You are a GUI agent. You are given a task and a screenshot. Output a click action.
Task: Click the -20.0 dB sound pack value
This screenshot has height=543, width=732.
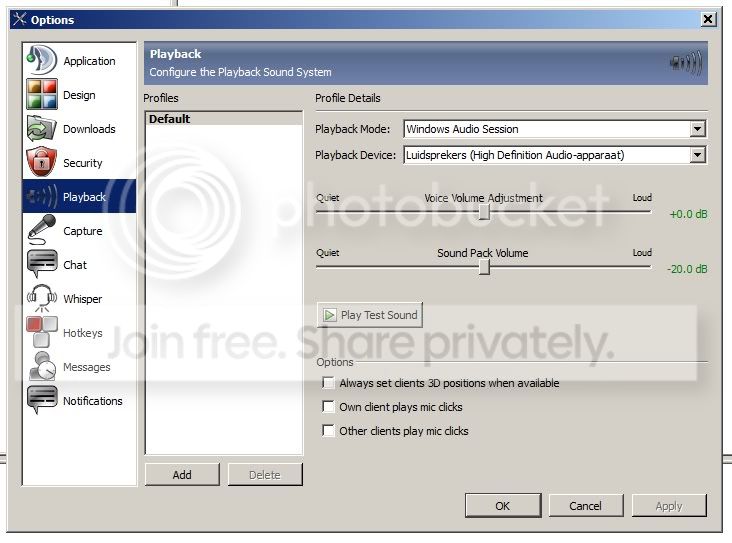[687, 269]
